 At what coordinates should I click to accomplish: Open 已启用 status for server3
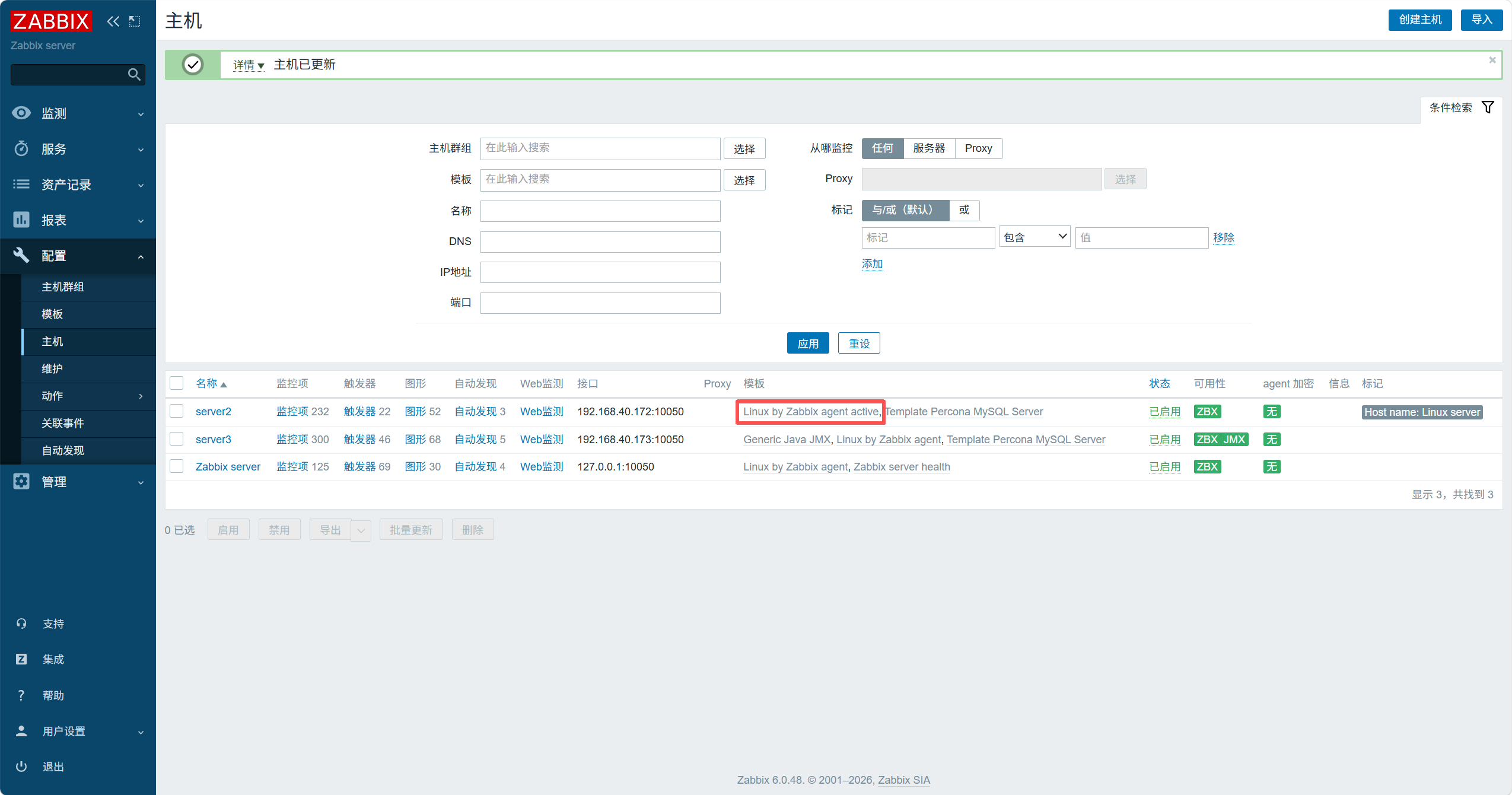tap(1165, 440)
